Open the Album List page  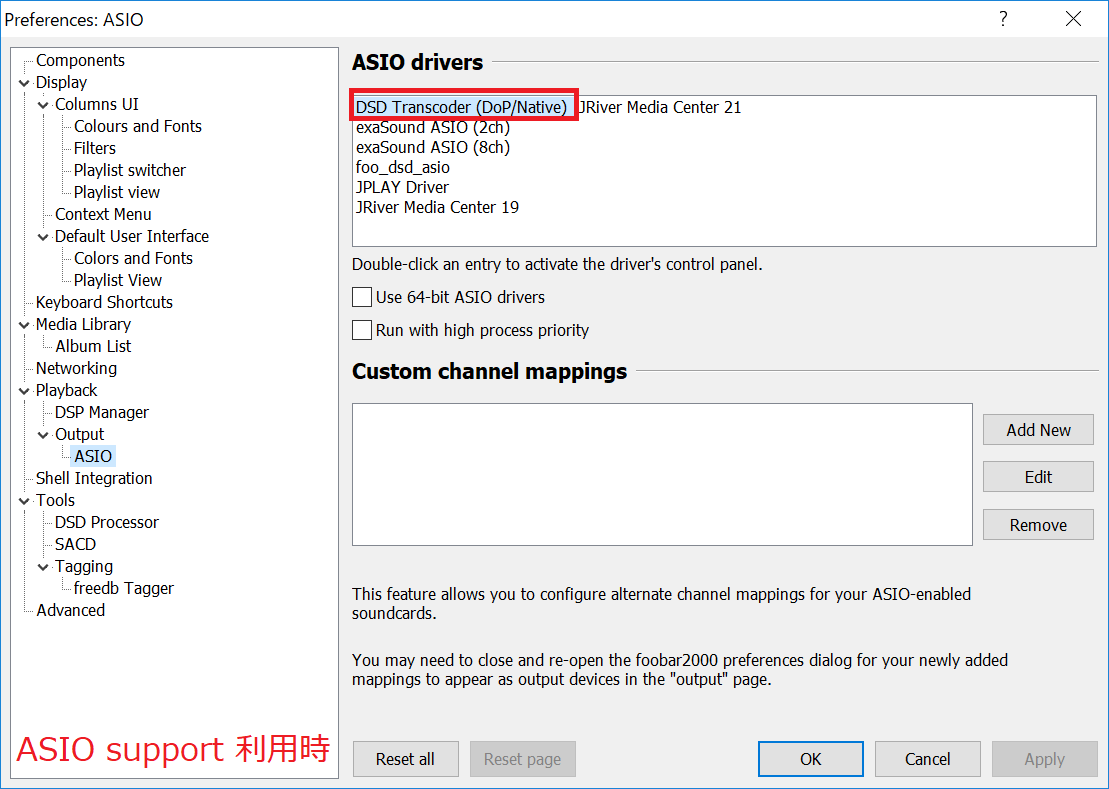(93, 346)
